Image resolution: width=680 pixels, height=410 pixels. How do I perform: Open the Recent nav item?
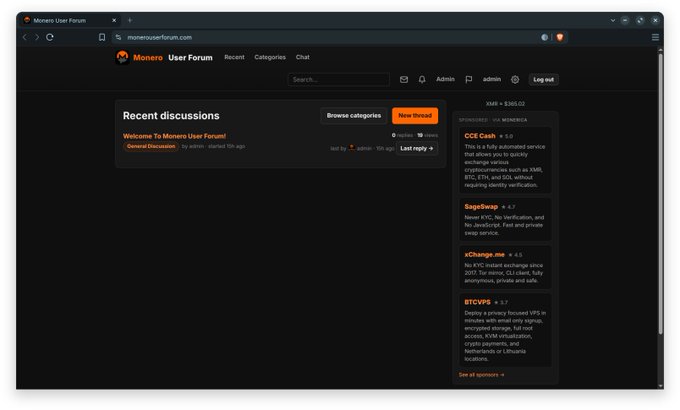click(x=234, y=57)
